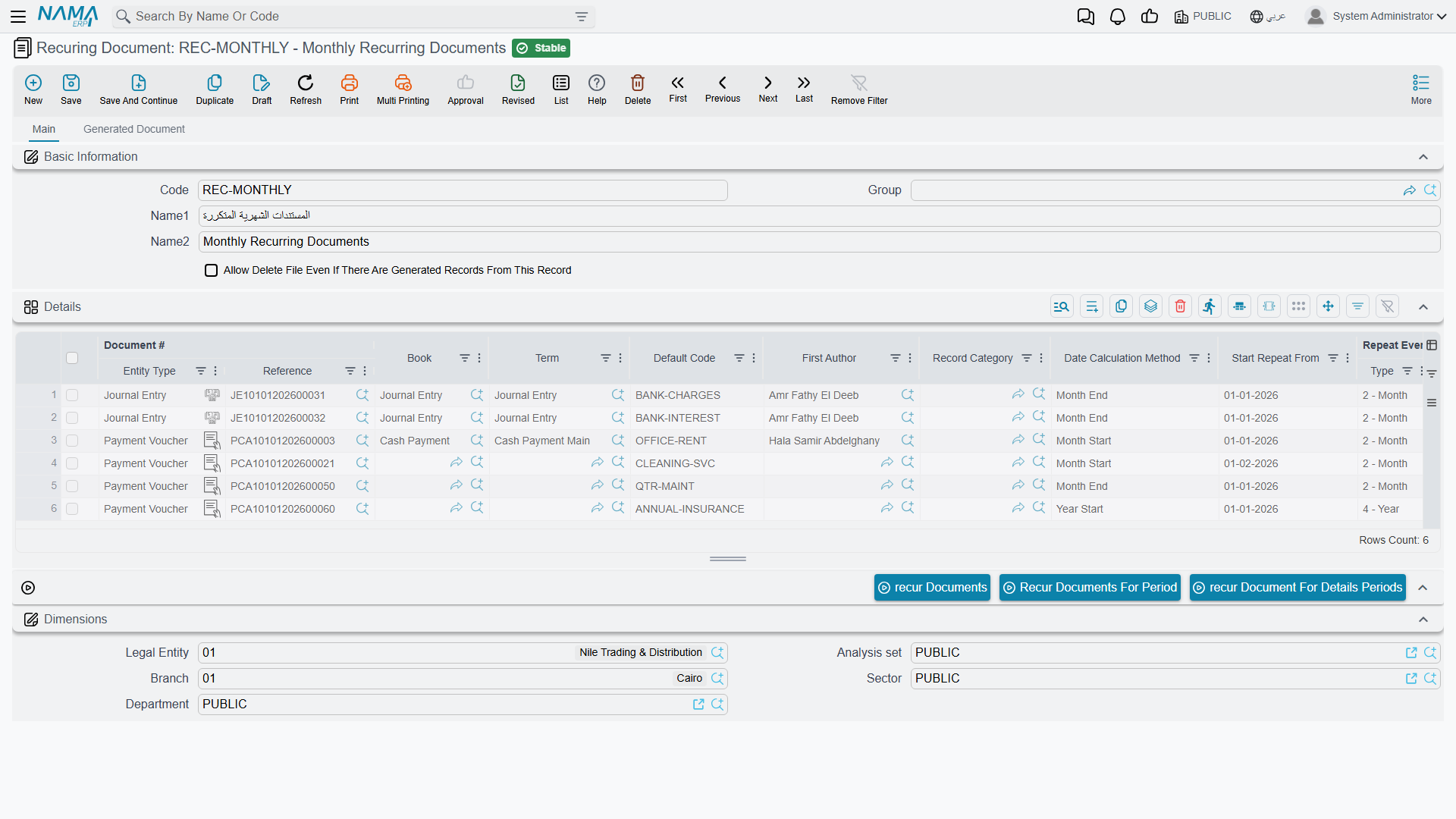Click the Details copy rows icon
The width and height of the screenshot is (1456, 819).
click(1121, 306)
